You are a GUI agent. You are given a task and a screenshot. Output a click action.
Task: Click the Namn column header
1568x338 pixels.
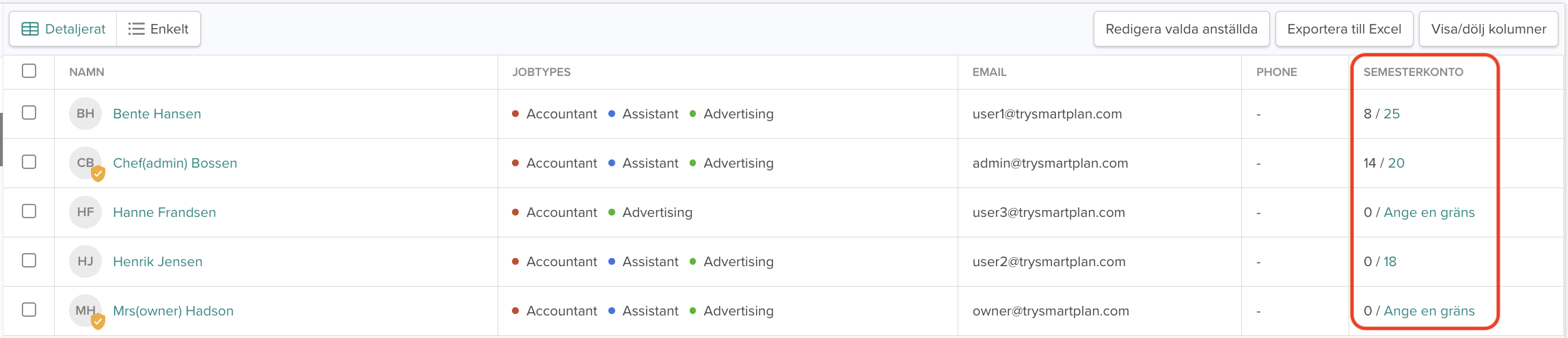click(x=87, y=72)
